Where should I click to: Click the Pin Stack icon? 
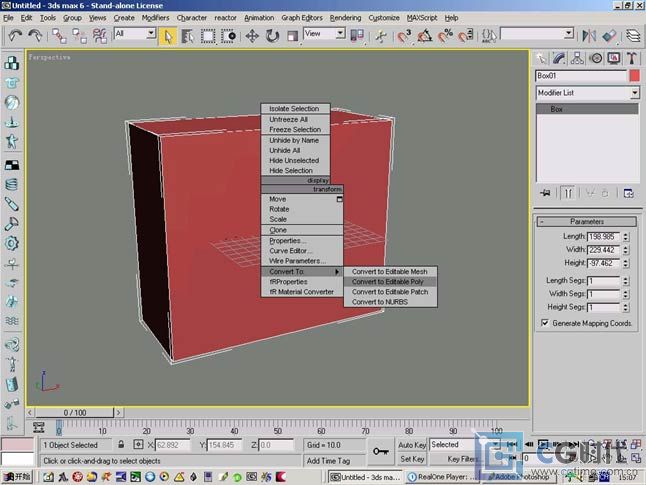pos(545,193)
